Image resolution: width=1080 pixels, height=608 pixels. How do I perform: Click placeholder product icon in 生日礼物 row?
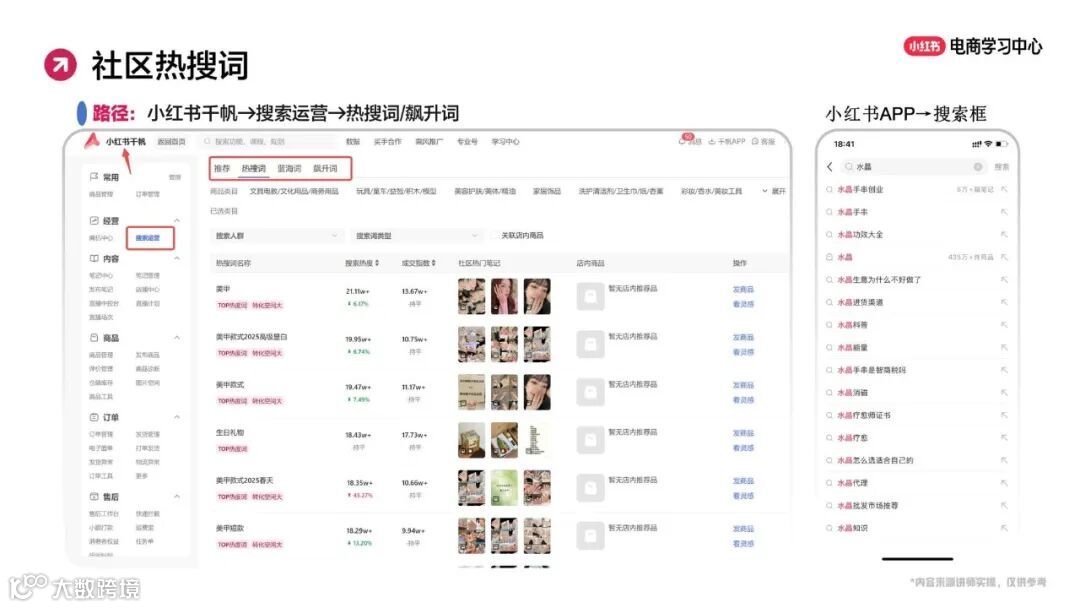pyautogui.click(x=590, y=439)
